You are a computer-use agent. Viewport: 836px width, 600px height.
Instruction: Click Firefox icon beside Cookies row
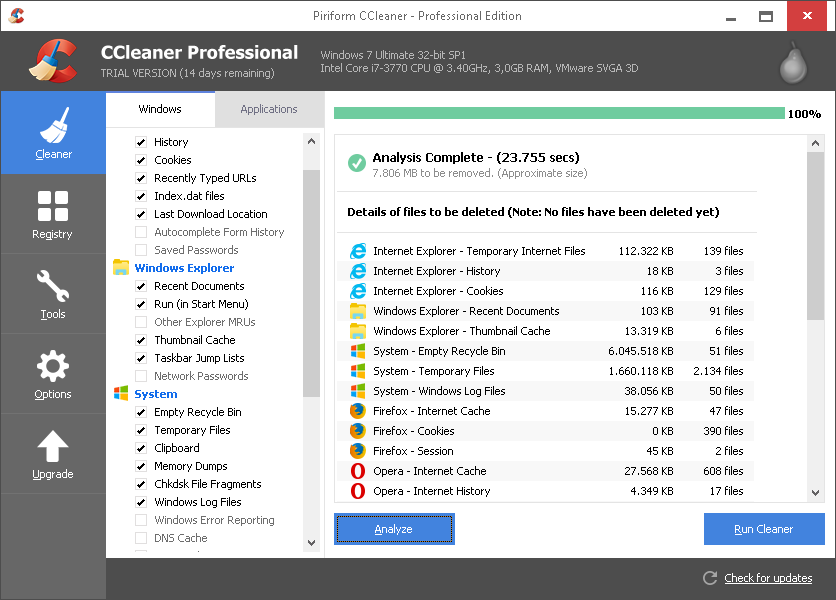click(x=358, y=431)
